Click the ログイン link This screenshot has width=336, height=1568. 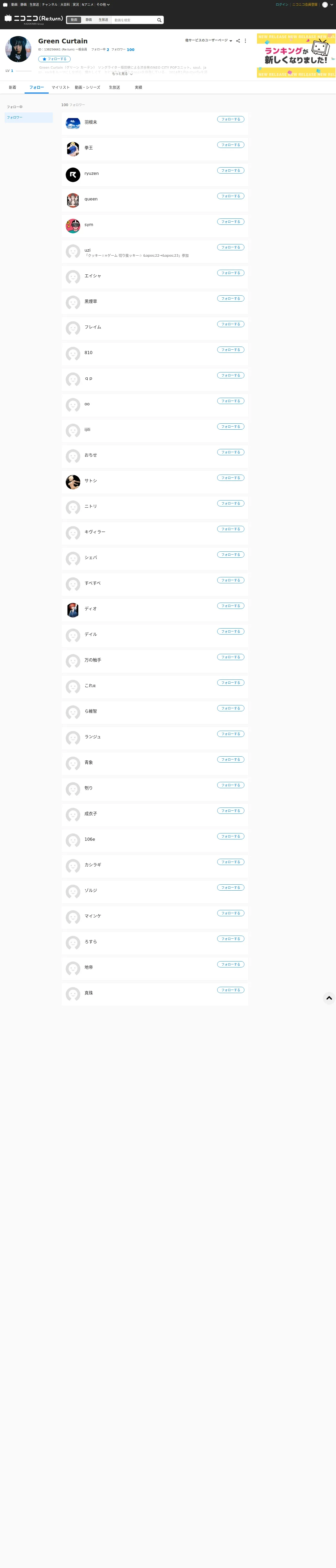point(282,4)
